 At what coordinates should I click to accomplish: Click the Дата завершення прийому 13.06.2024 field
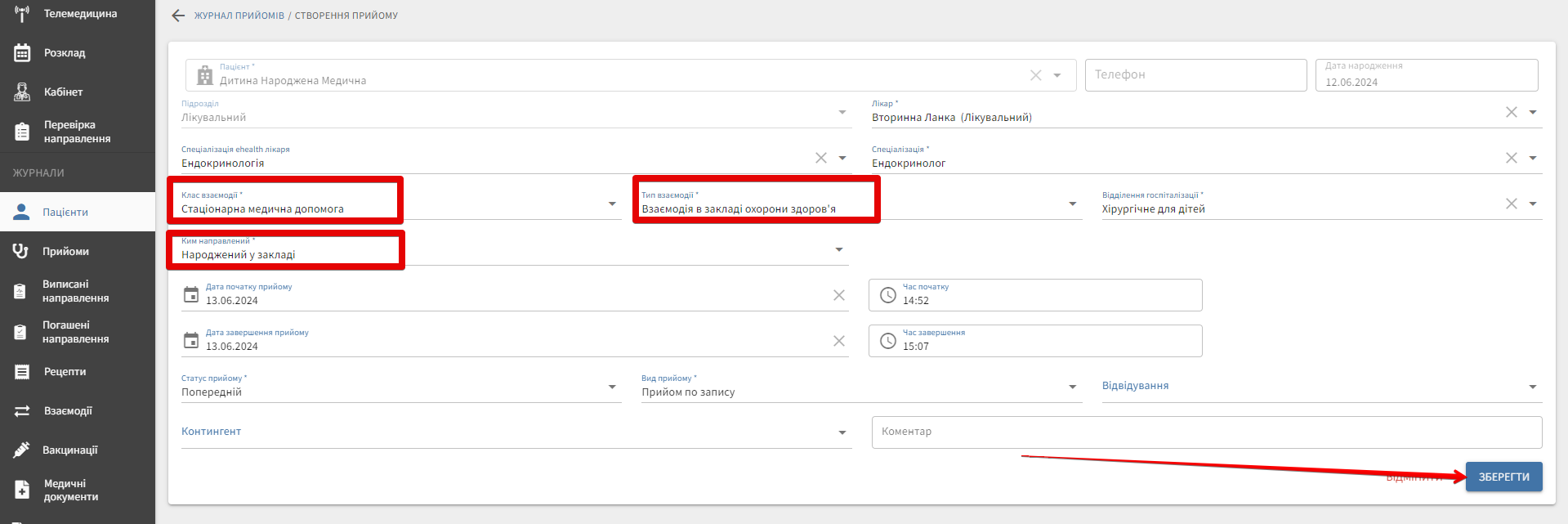[x=515, y=341]
